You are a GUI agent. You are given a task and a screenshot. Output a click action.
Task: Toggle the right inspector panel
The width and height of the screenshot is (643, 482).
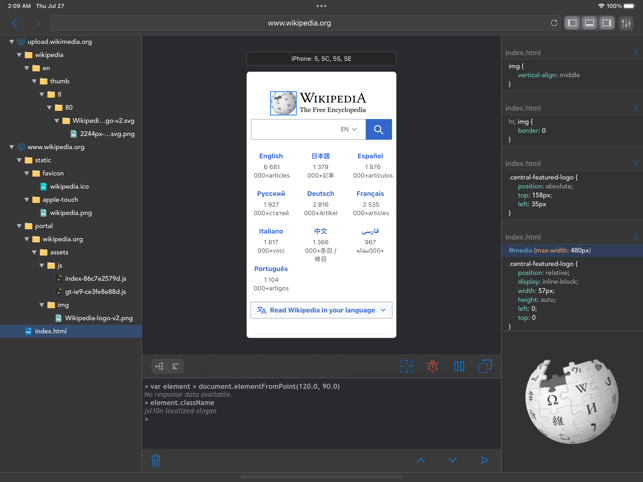(x=607, y=23)
